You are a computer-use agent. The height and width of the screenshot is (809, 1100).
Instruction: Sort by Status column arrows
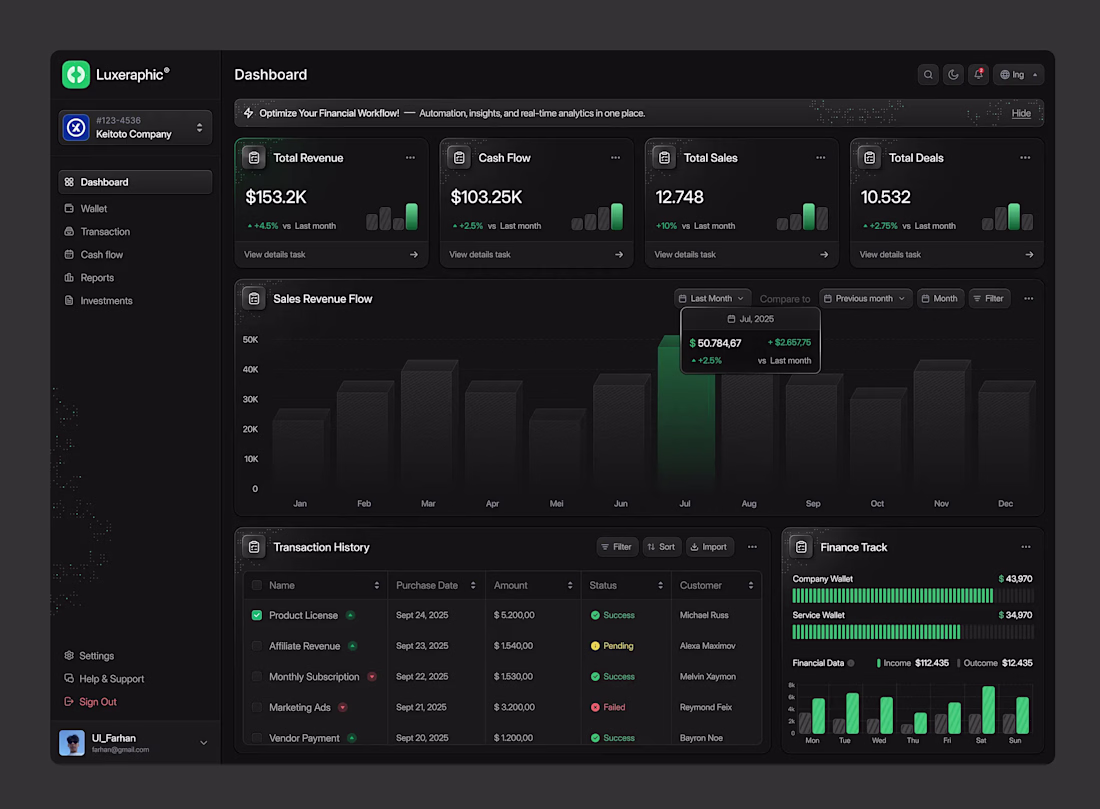pyautogui.click(x=660, y=585)
